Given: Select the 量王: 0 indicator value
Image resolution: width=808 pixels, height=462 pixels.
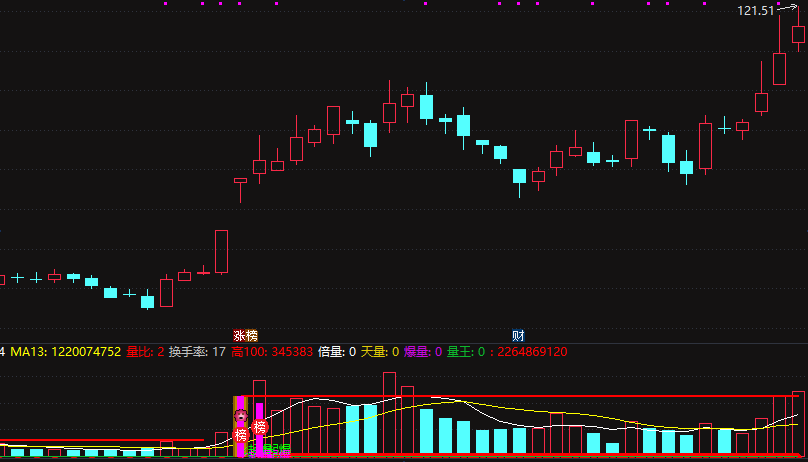Looking at the screenshot, I should (466, 352).
